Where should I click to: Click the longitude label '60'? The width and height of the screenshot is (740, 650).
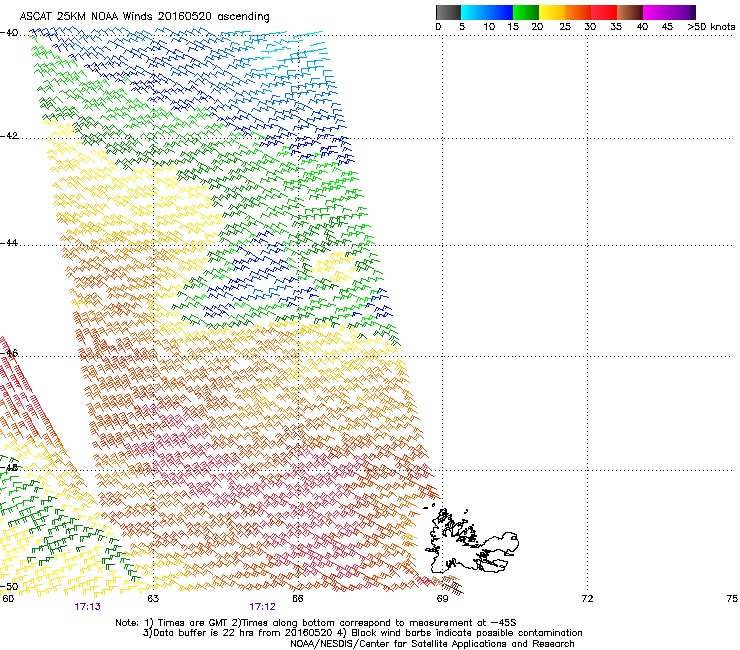point(8,599)
